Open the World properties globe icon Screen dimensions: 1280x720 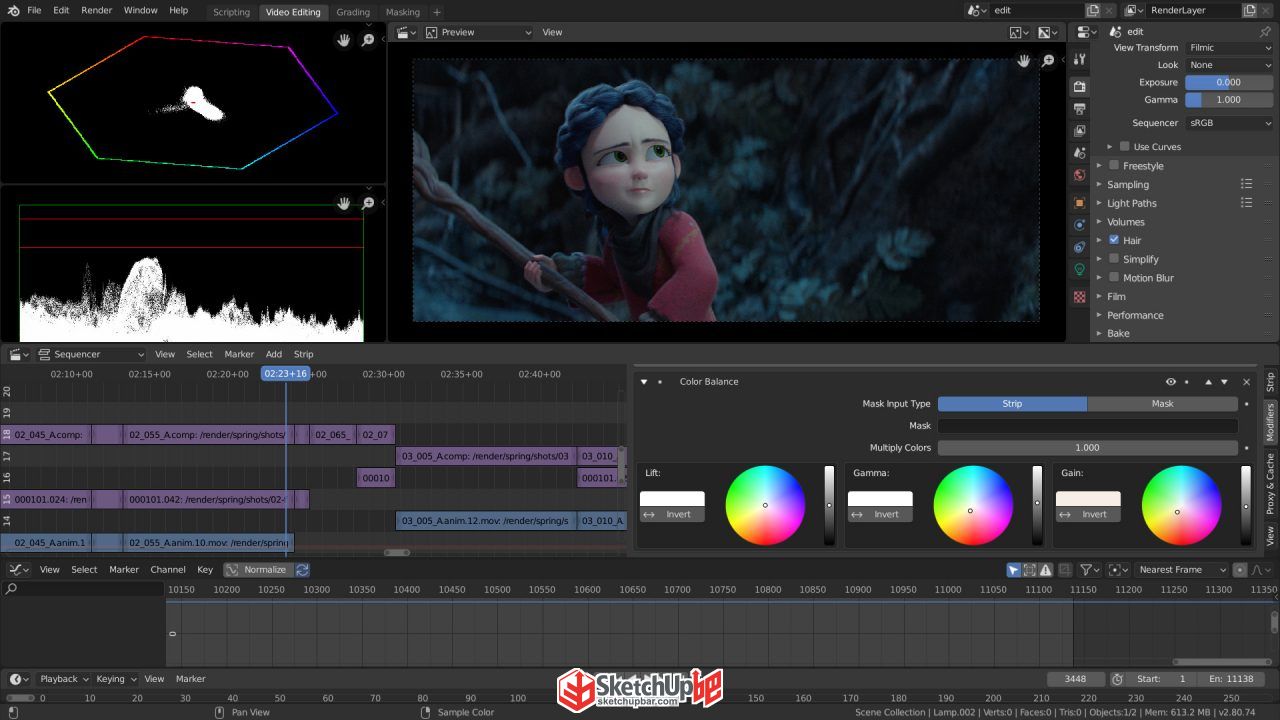click(1080, 175)
